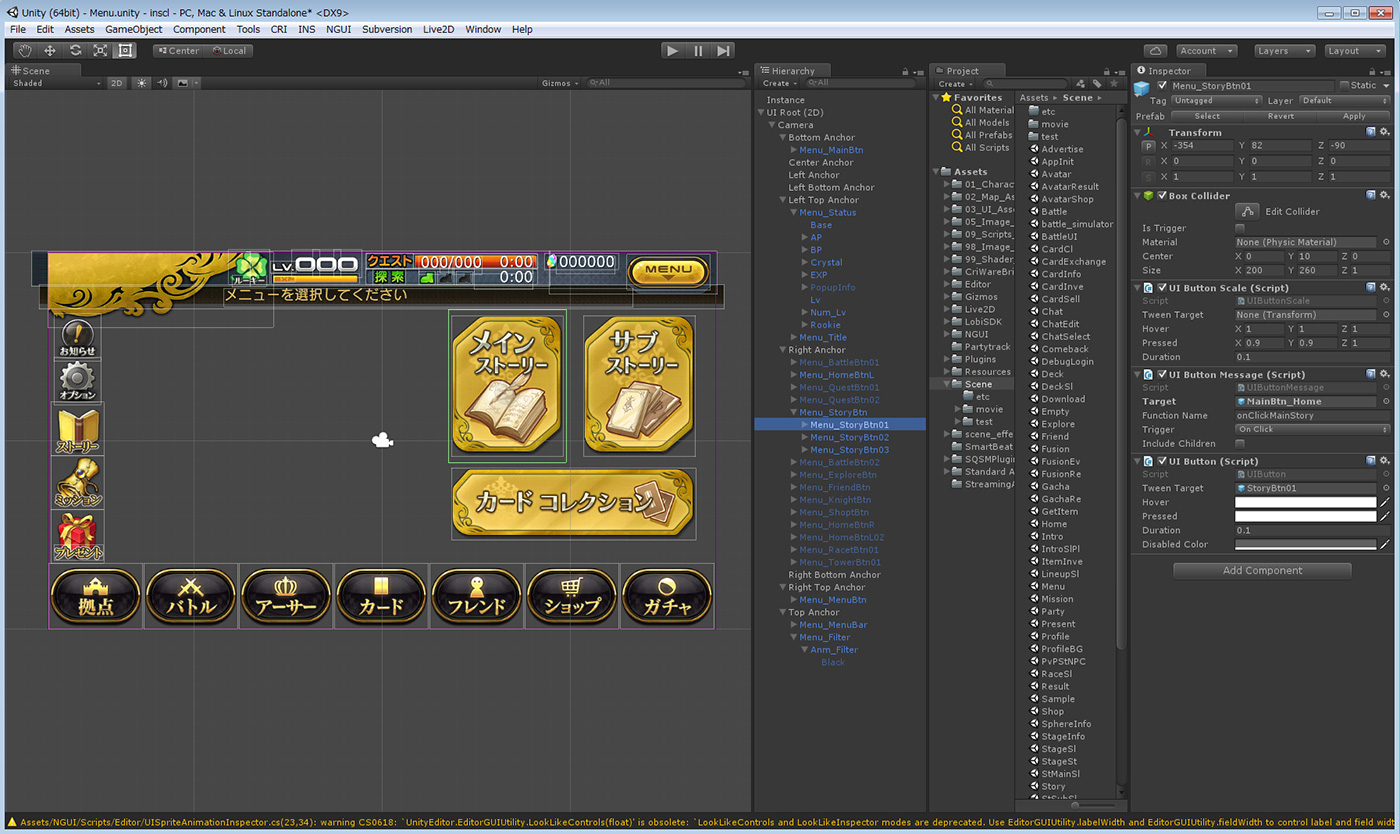Open the Hierarchy Create button
This screenshot has width=1400, height=834.
pos(780,84)
